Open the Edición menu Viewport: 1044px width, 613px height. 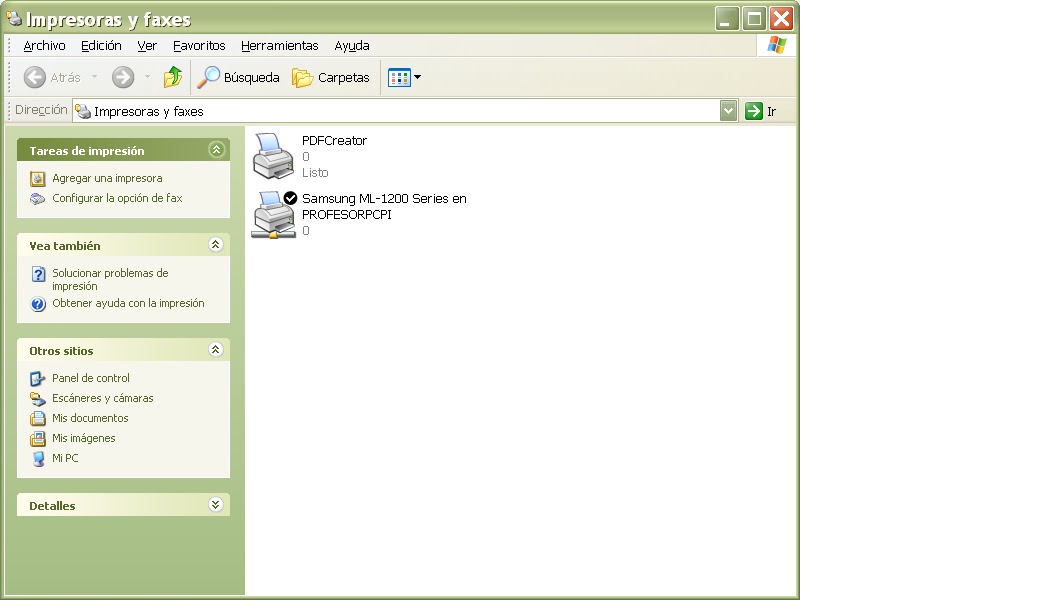click(x=101, y=45)
